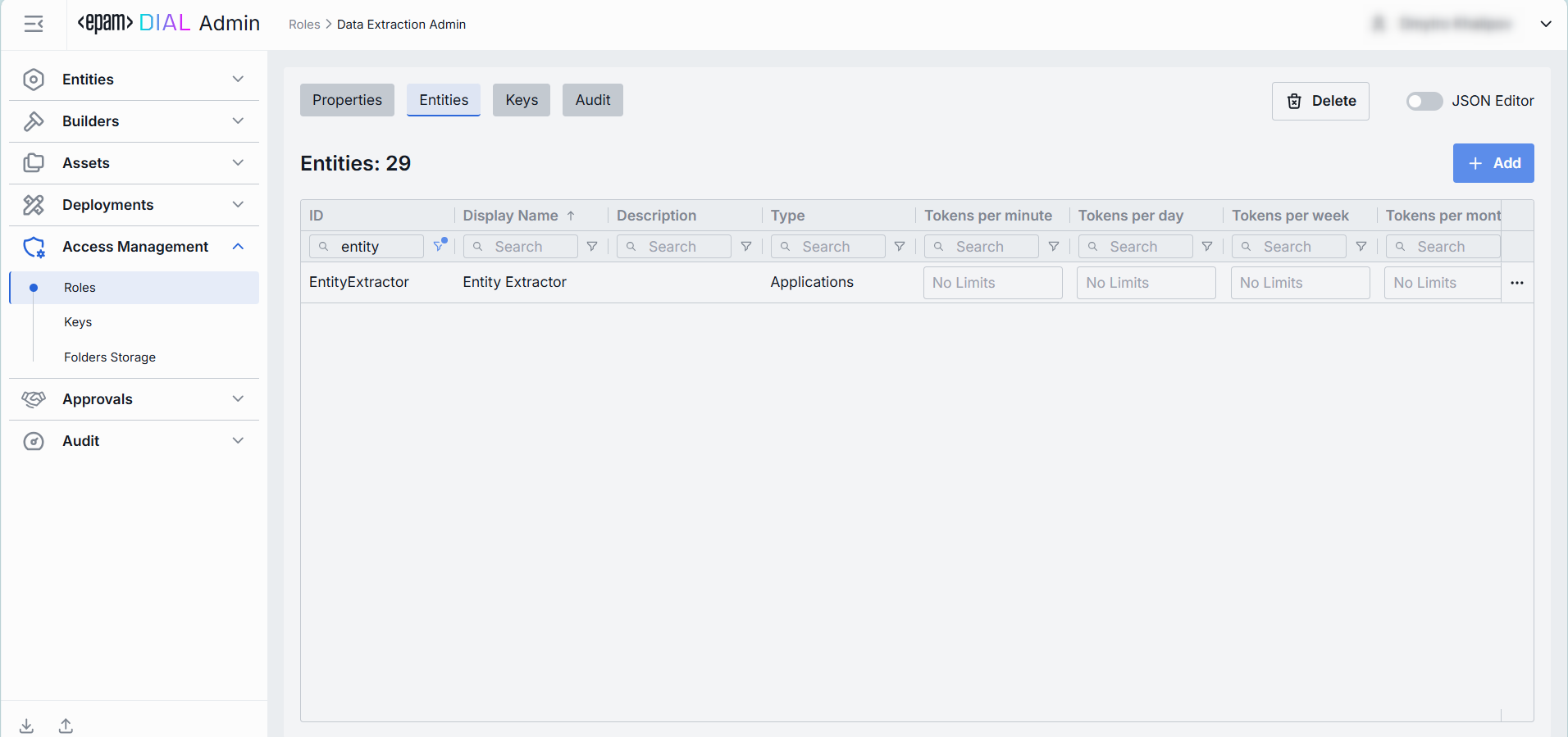Click the Delete button
Image resolution: width=1568 pixels, height=737 pixels.
tap(1320, 101)
